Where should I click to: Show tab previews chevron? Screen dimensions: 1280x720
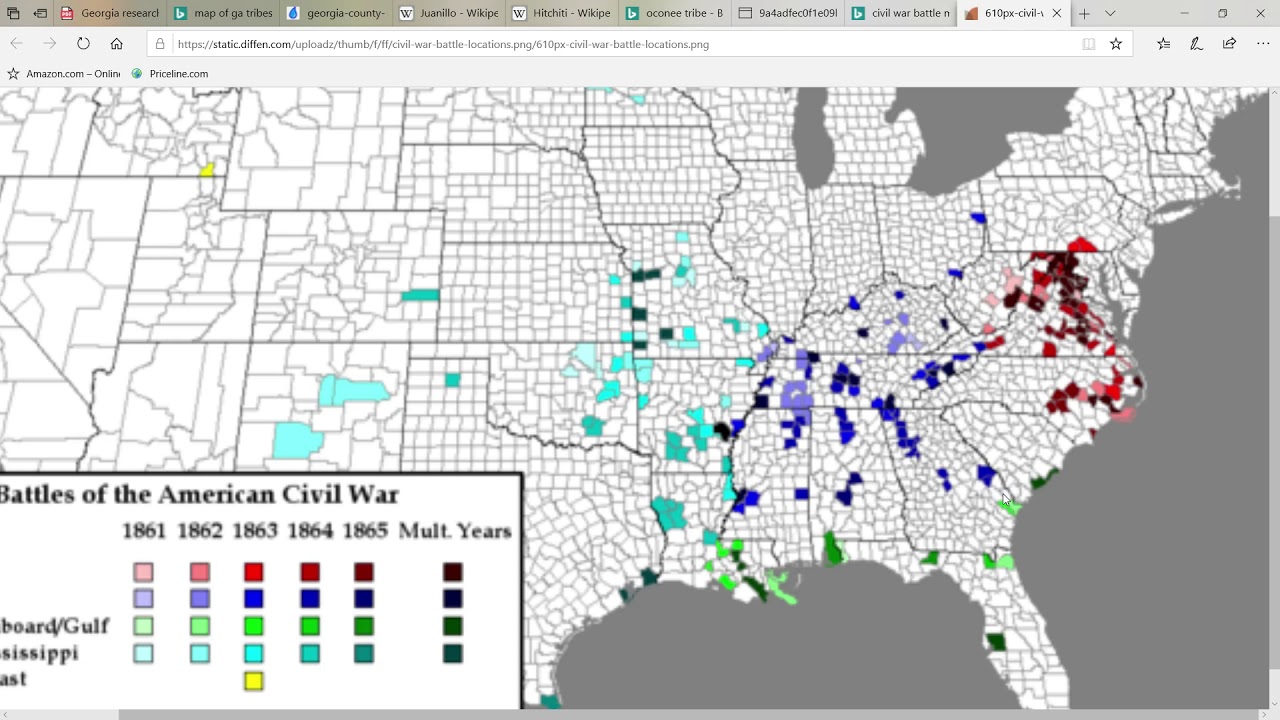click(x=1110, y=13)
